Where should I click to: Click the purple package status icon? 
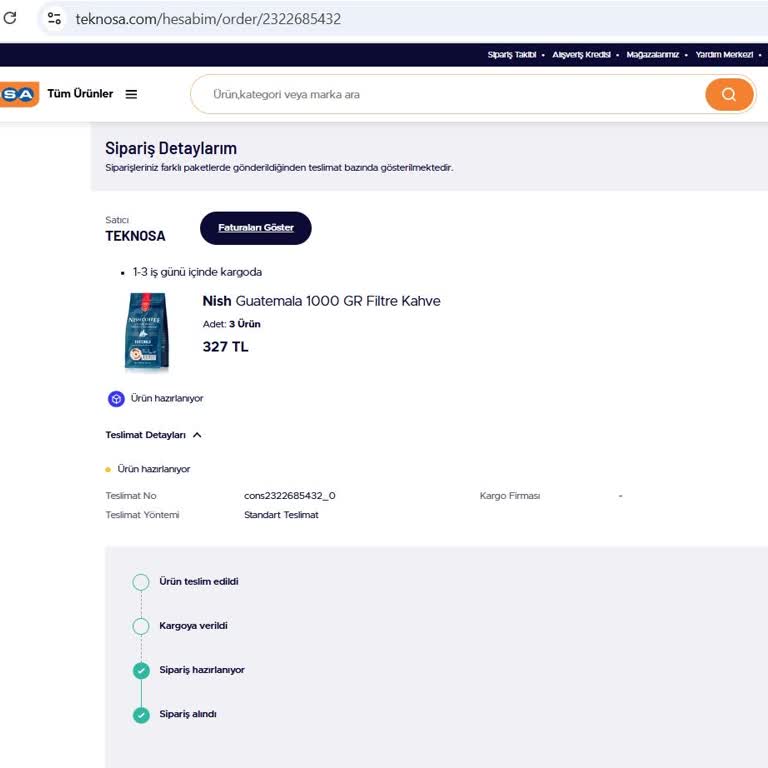click(x=116, y=398)
